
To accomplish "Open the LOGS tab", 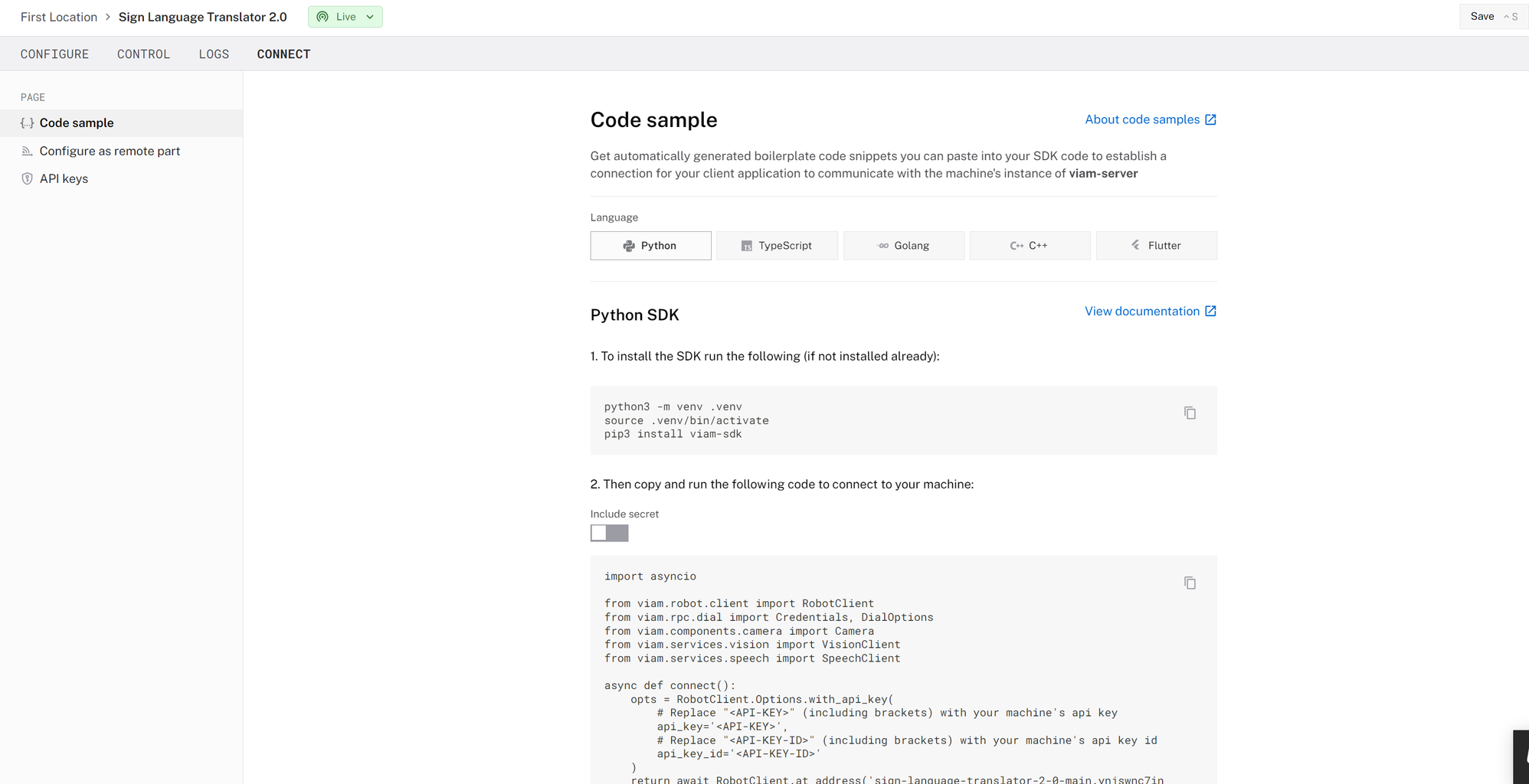I will pos(214,54).
